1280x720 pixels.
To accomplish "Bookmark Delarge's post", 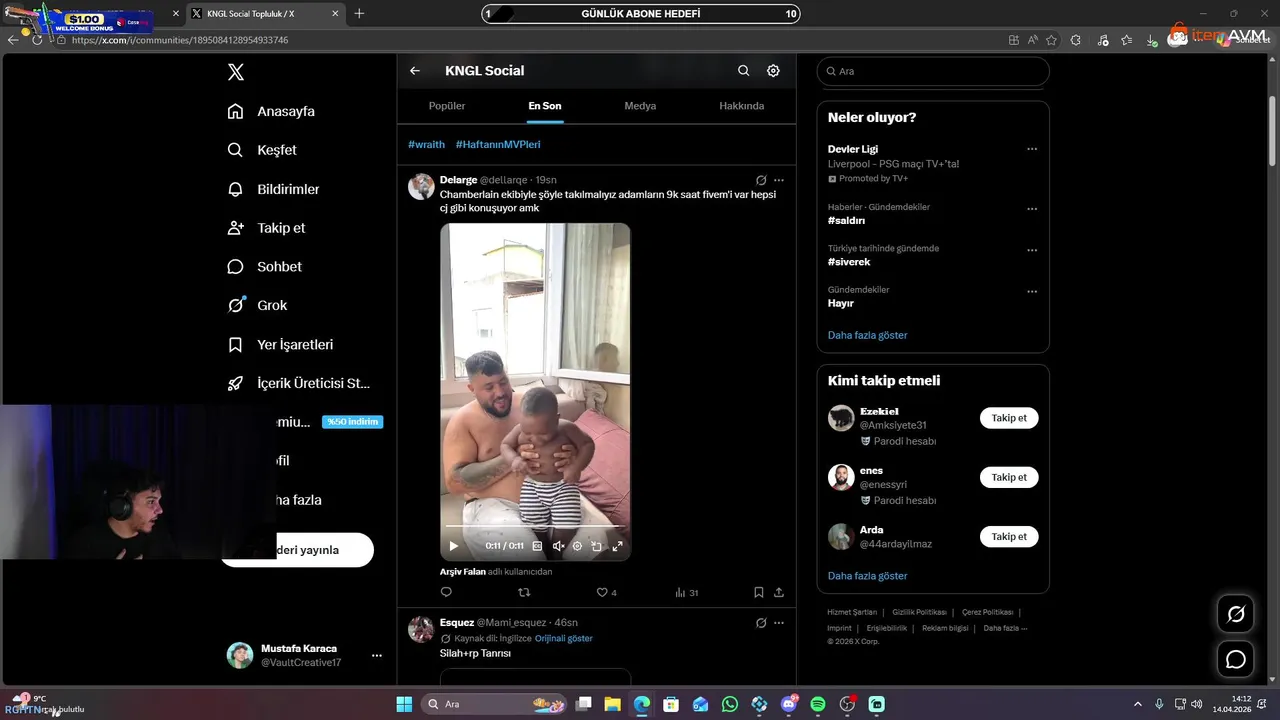I will pos(759,592).
